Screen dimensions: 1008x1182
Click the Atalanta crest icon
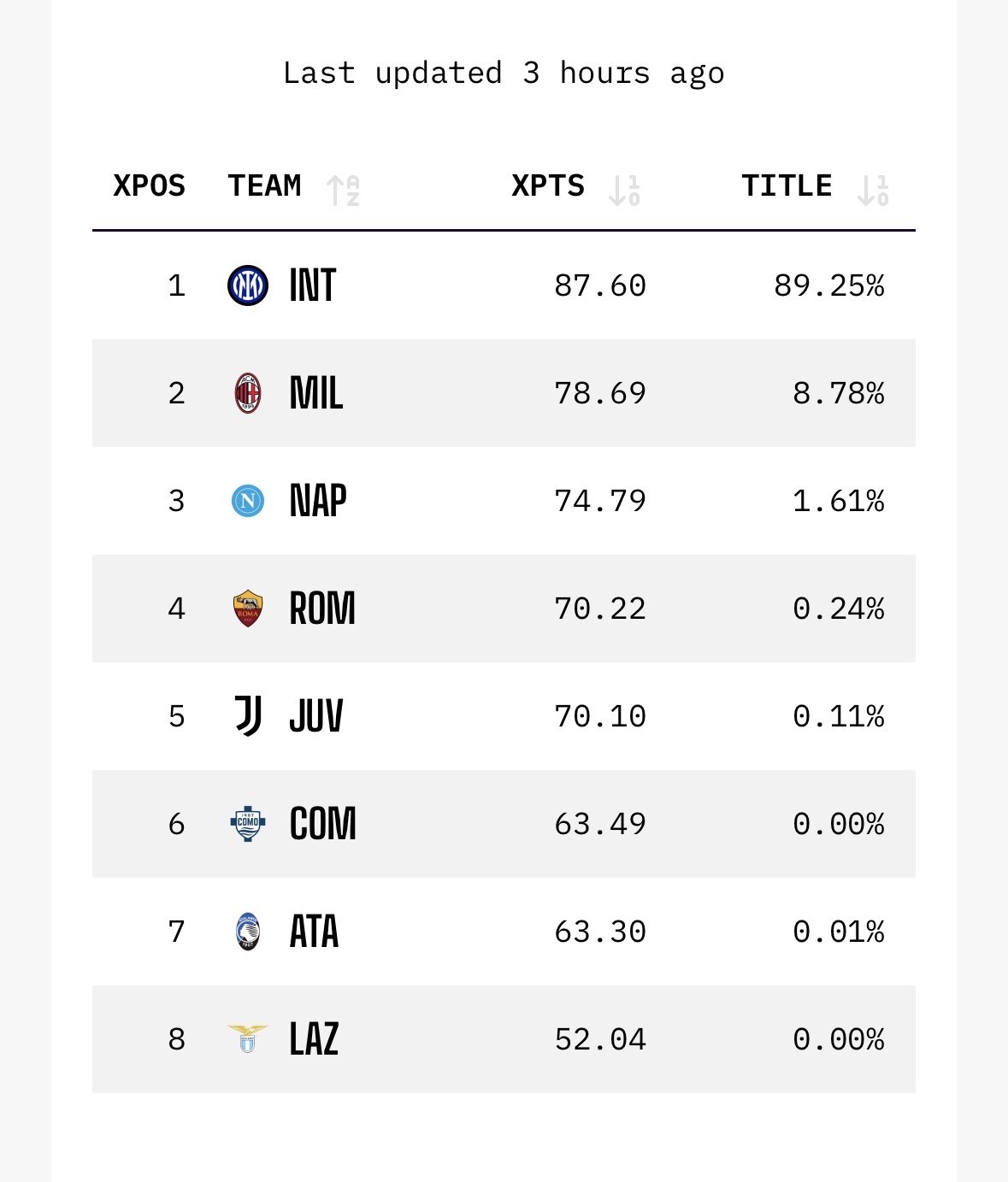[248, 932]
